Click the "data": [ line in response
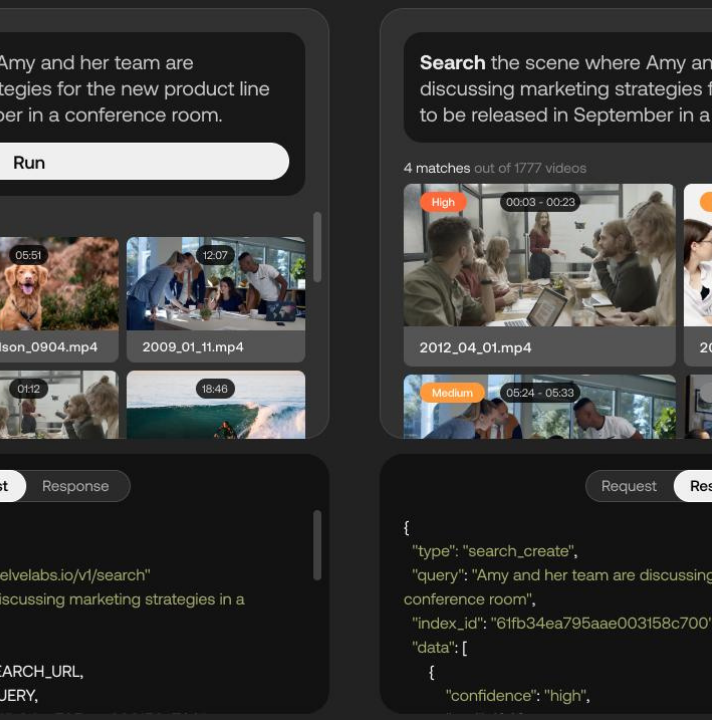The height and width of the screenshot is (720, 712). coord(439,647)
